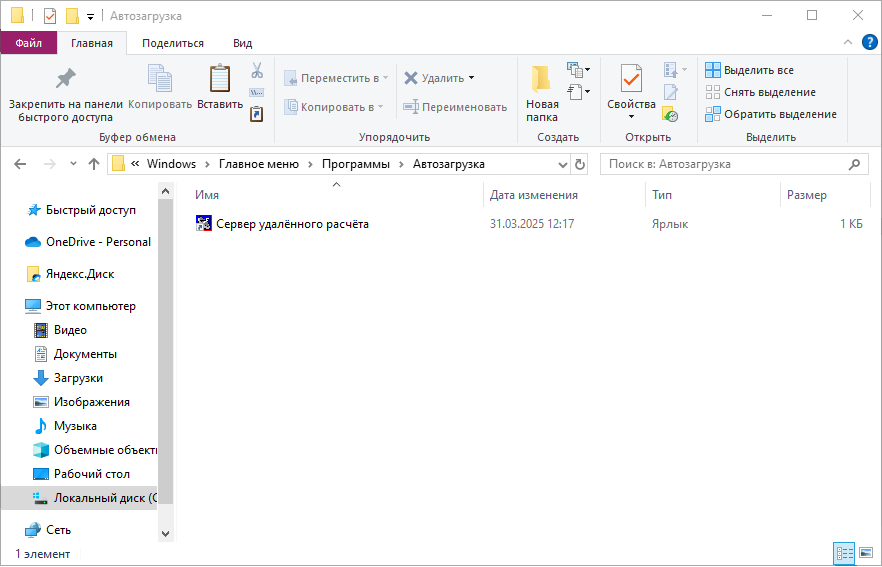Click Выделить все button
Image resolution: width=882 pixels, height=567 pixels.
point(757,70)
